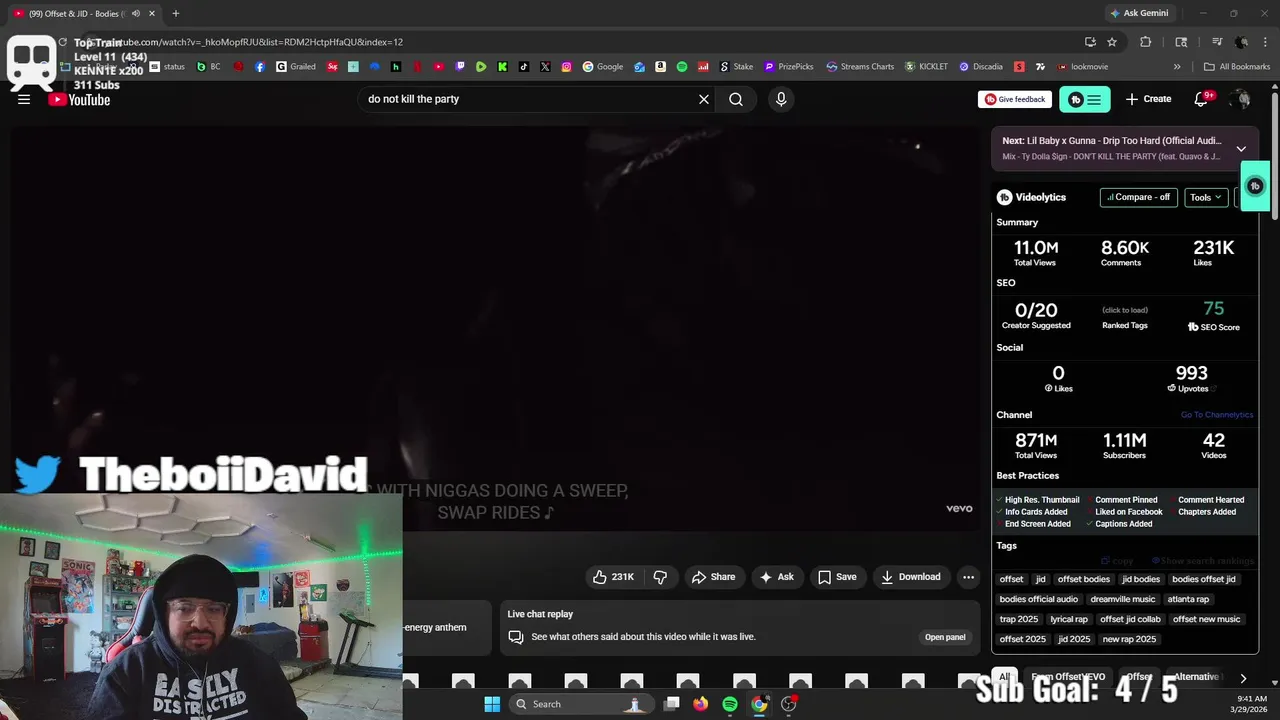Open the TikTok bookmark
This screenshot has height=720, width=1280.
tap(524, 67)
